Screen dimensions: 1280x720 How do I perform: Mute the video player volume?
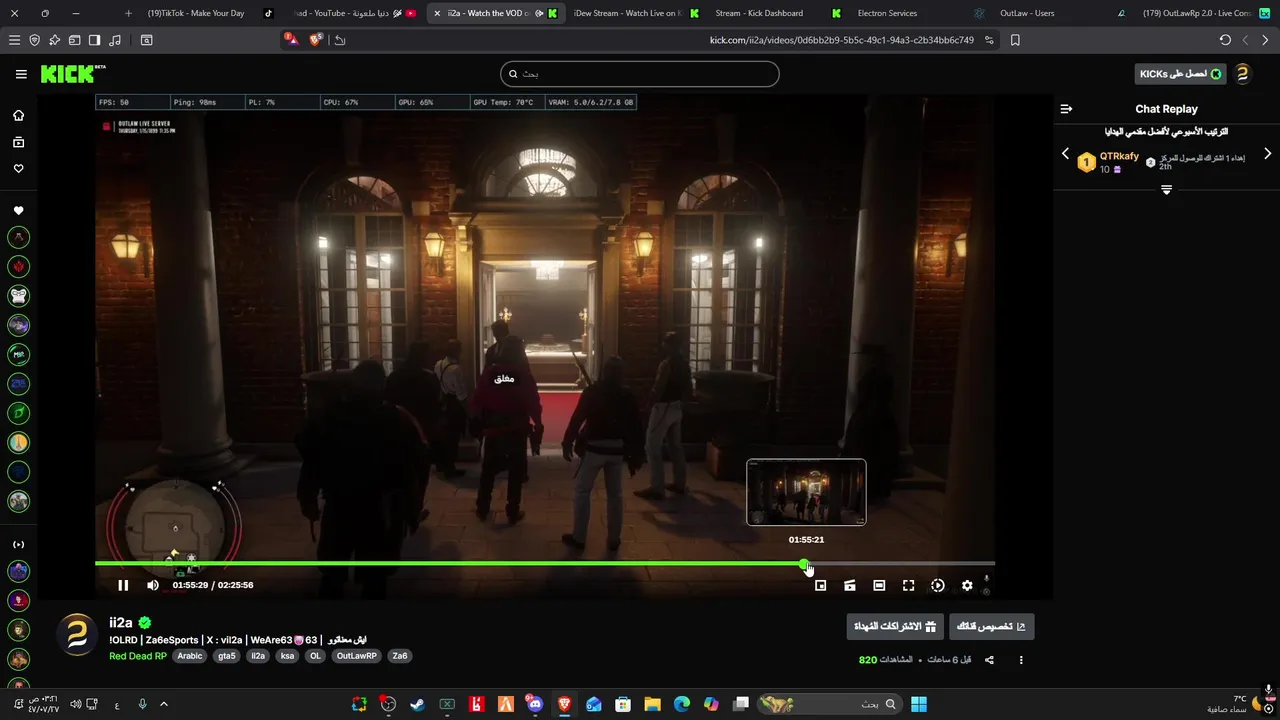point(153,585)
